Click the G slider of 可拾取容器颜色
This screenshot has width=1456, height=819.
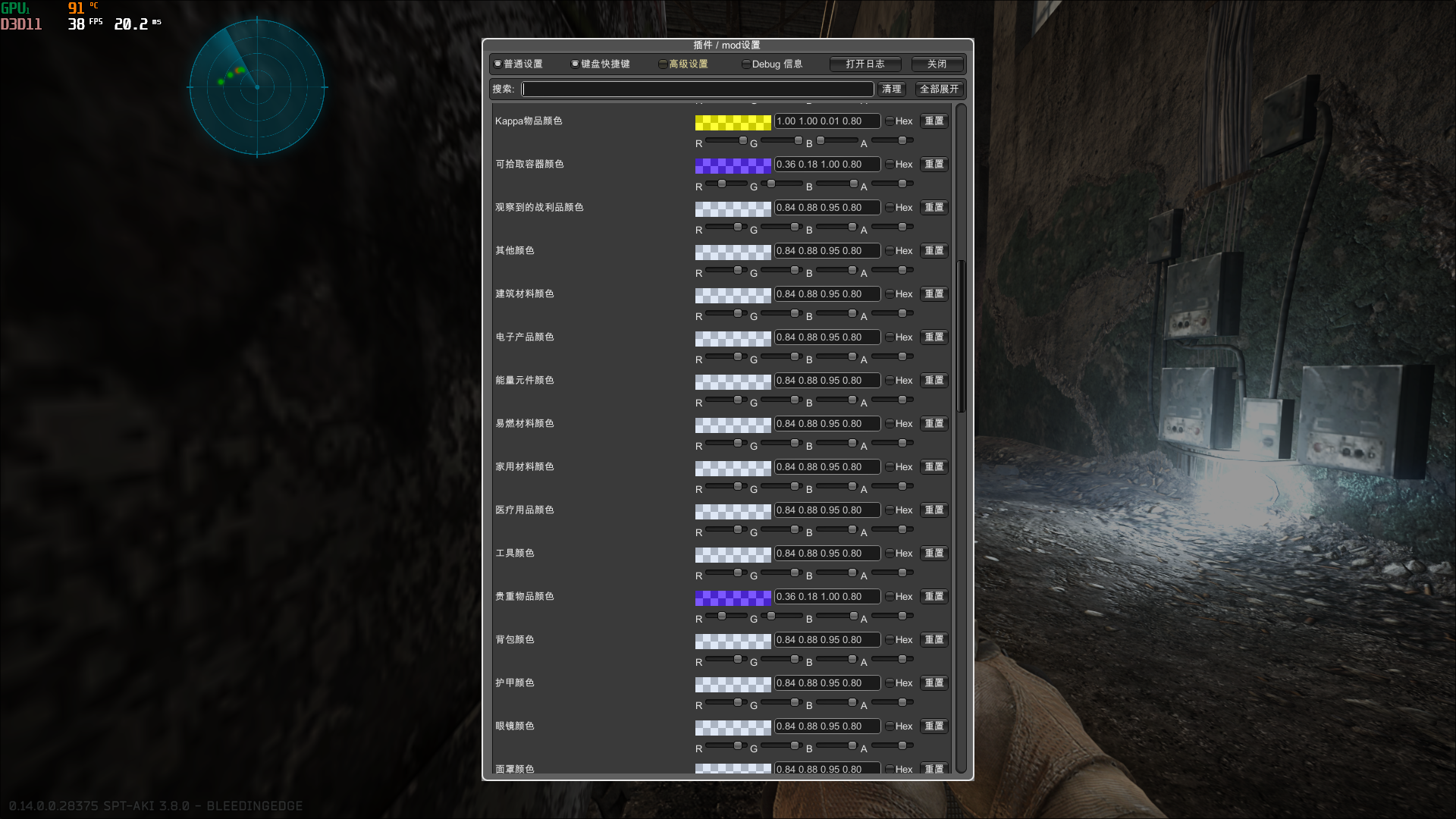click(x=782, y=184)
